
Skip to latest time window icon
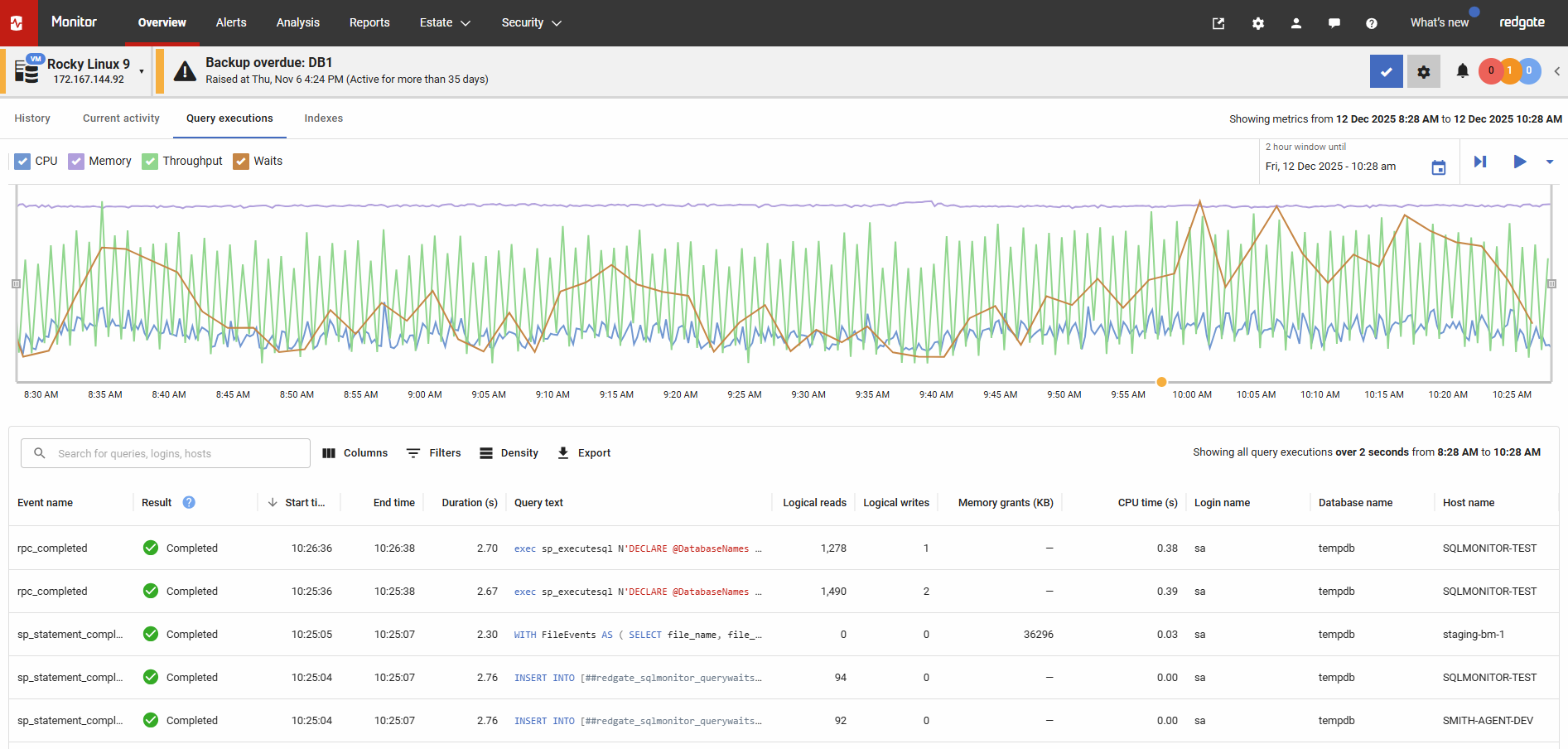1480,162
